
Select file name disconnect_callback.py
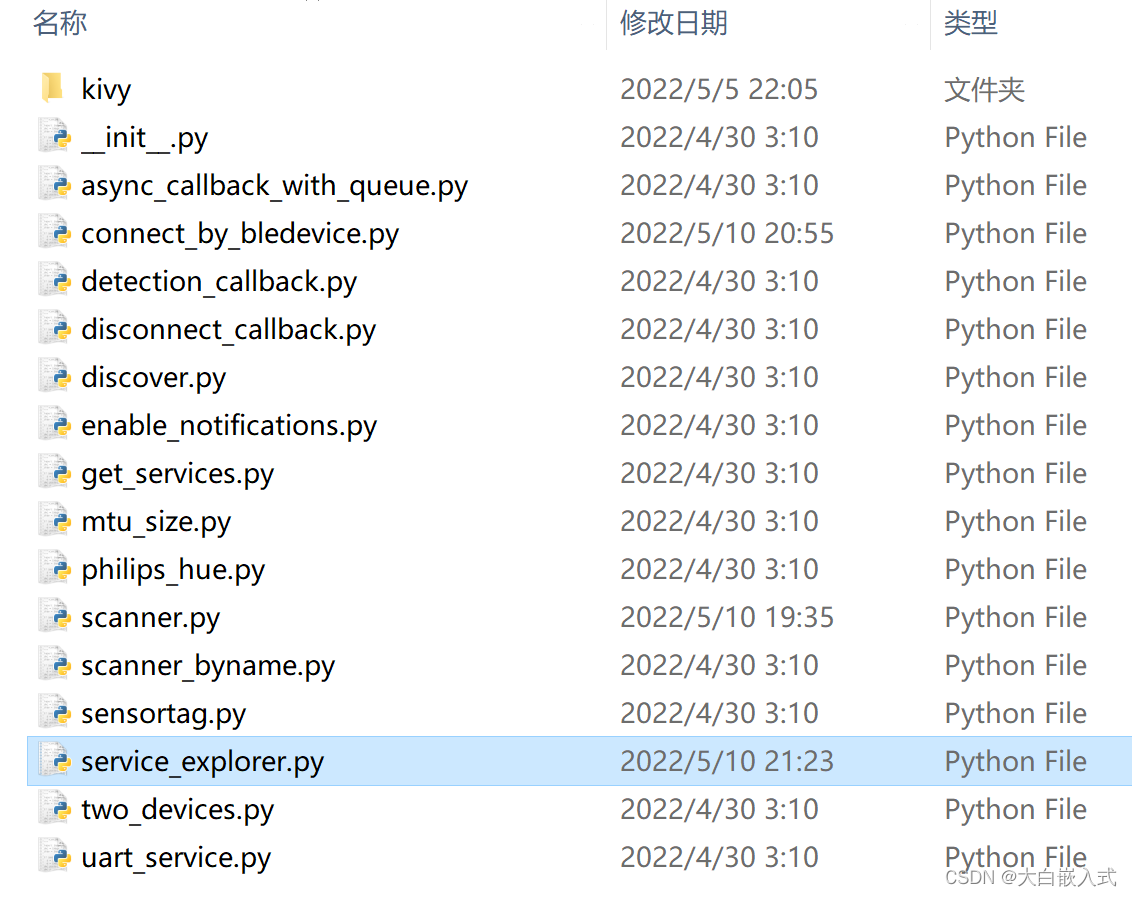pyautogui.click(x=228, y=329)
